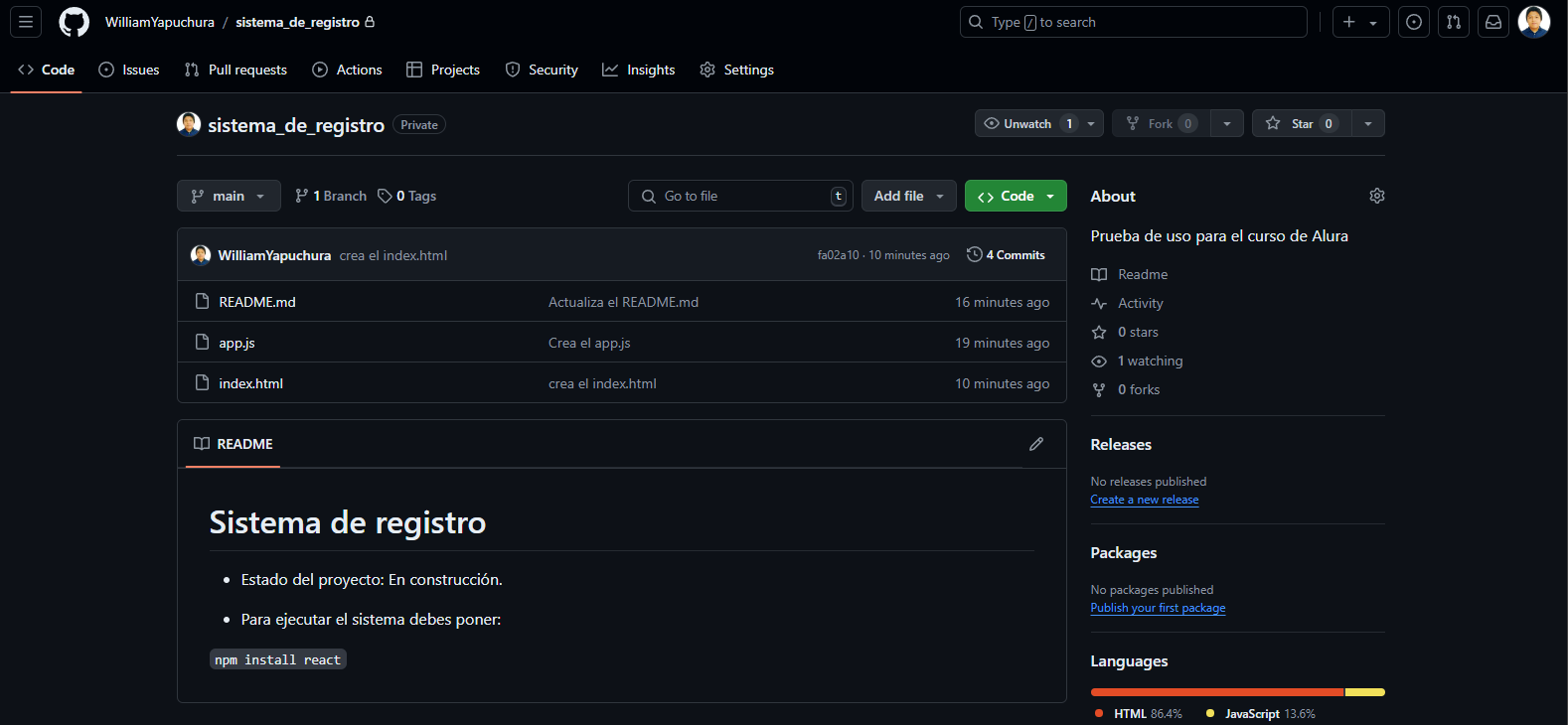Viewport: 1568px width, 725px height.
Task: Click the JavaScript 13.6% language label
Action: click(1260, 714)
